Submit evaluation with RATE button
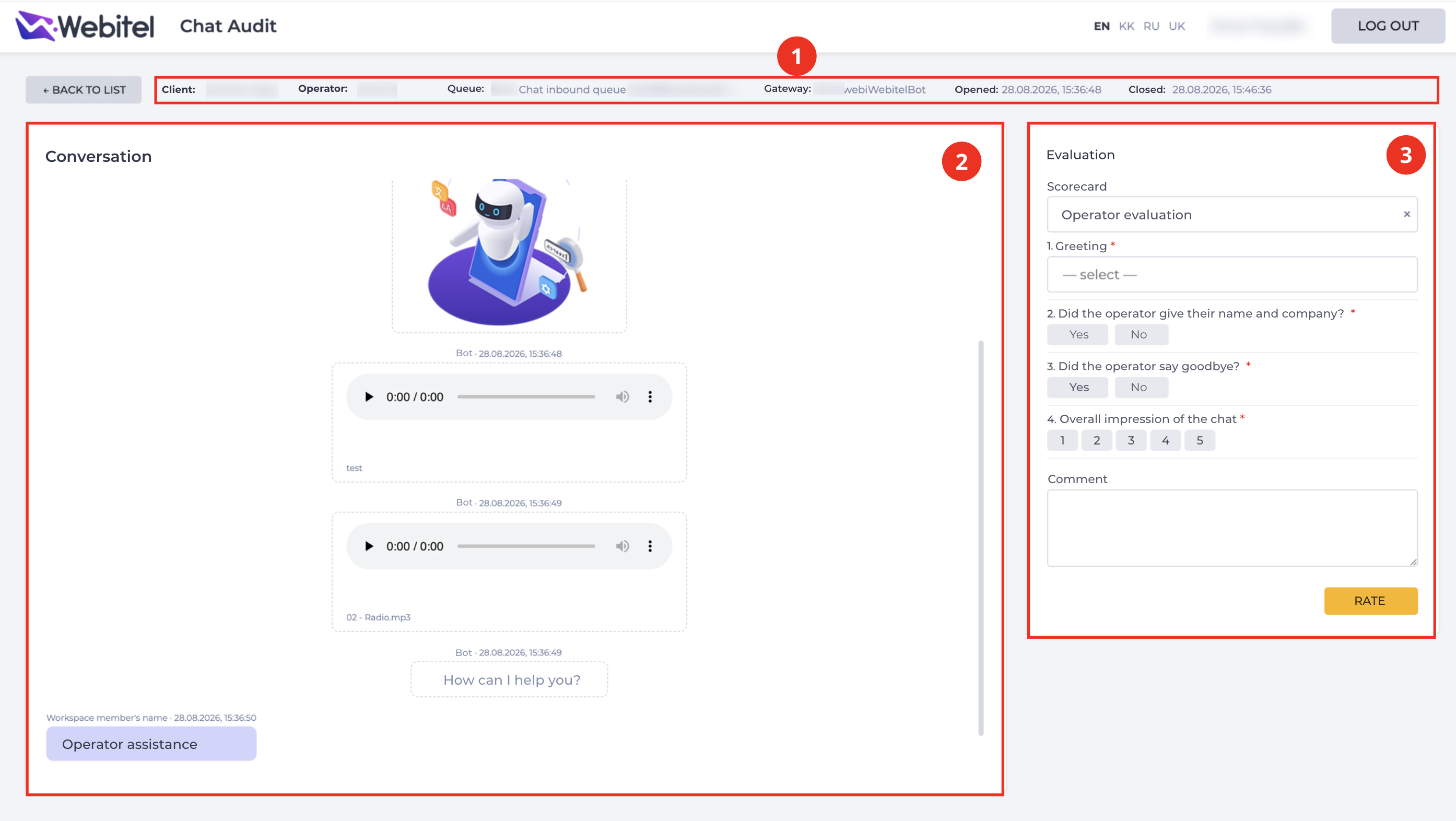The image size is (1456, 821). tap(1371, 601)
